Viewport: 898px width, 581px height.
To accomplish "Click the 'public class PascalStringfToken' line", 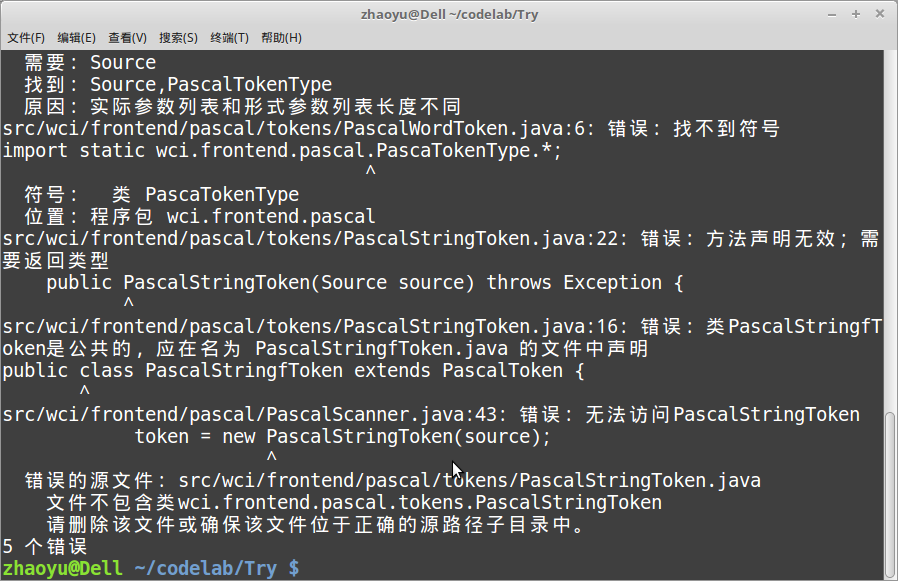I will pos(293,371).
